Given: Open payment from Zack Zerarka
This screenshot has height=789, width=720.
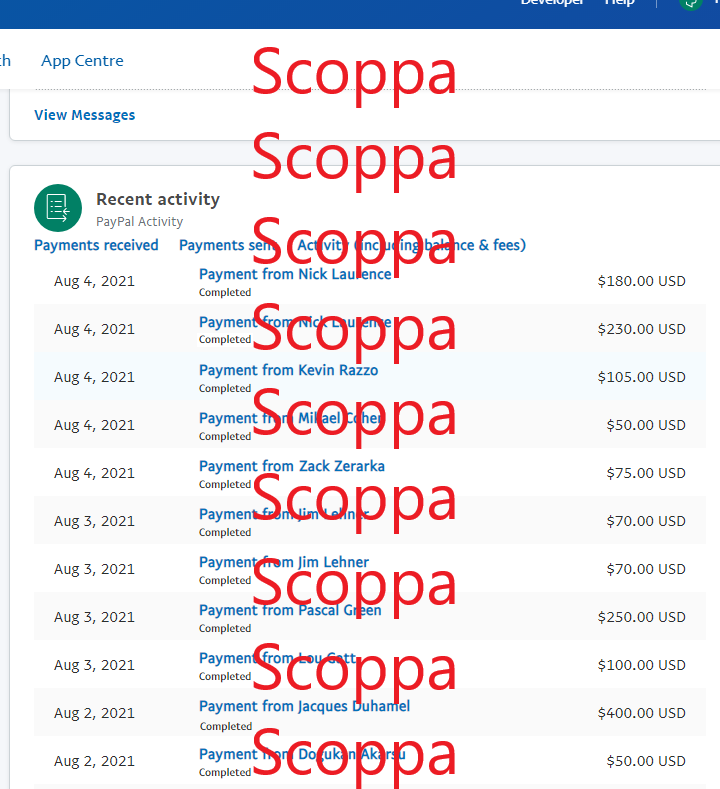Looking at the screenshot, I should [291, 466].
